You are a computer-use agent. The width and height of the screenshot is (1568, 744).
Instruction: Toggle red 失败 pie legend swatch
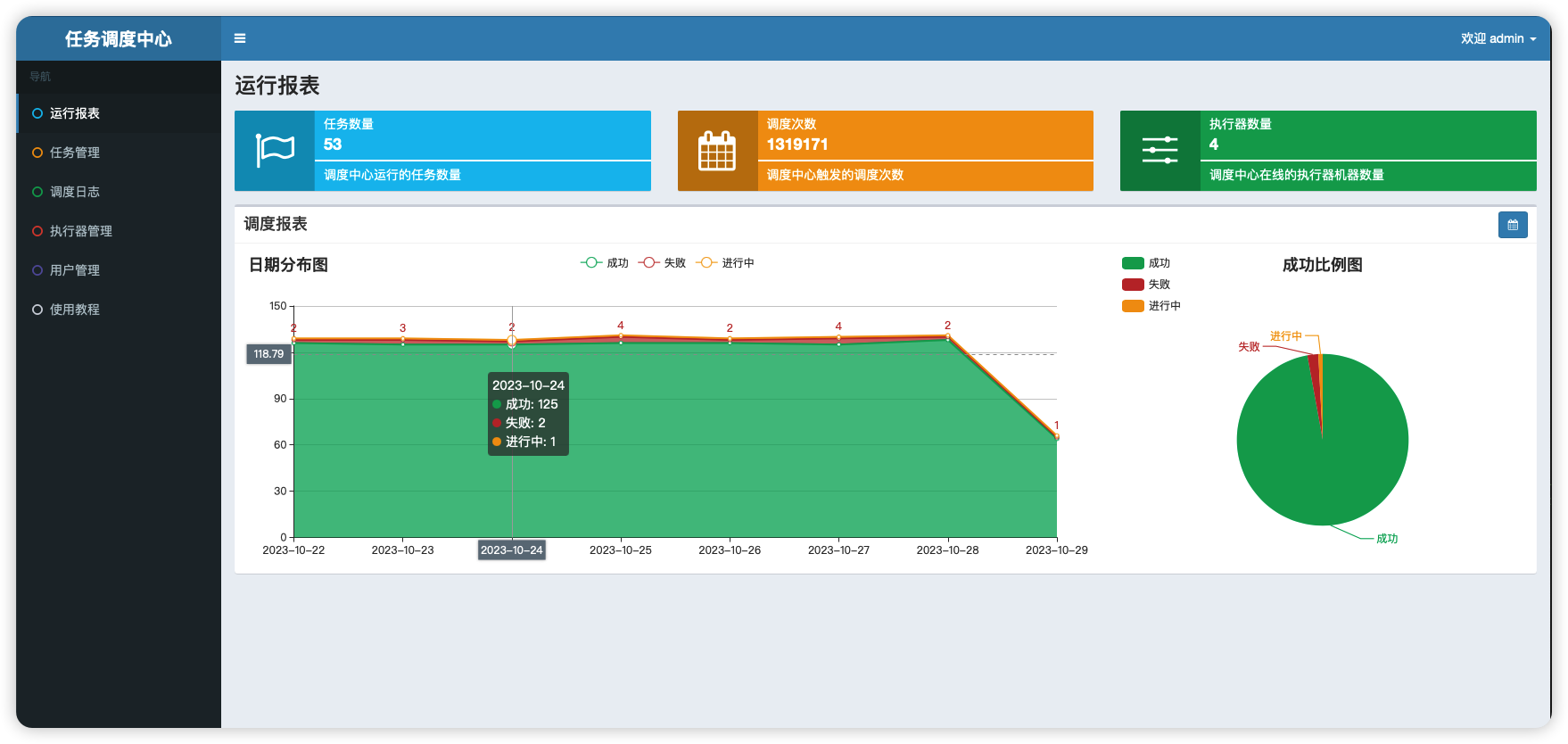1133,285
